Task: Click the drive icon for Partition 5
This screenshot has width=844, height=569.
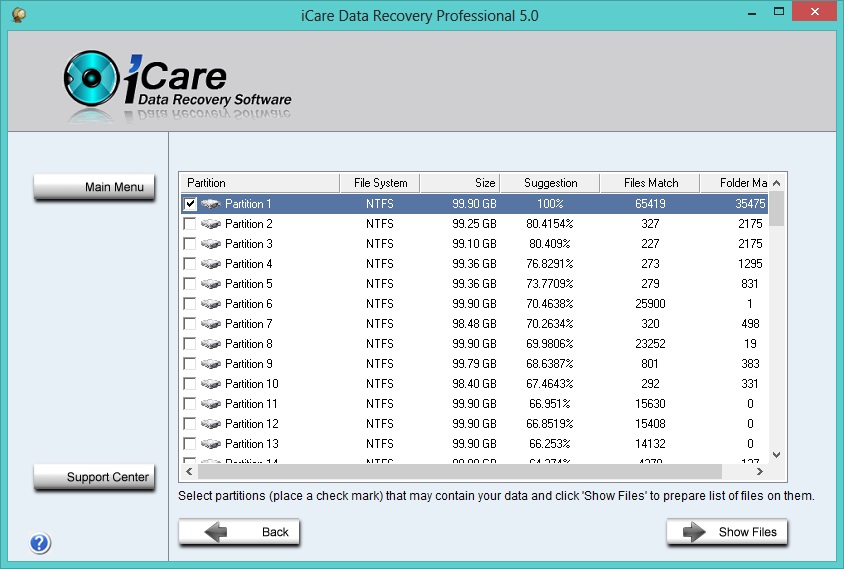Action: (210, 284)
